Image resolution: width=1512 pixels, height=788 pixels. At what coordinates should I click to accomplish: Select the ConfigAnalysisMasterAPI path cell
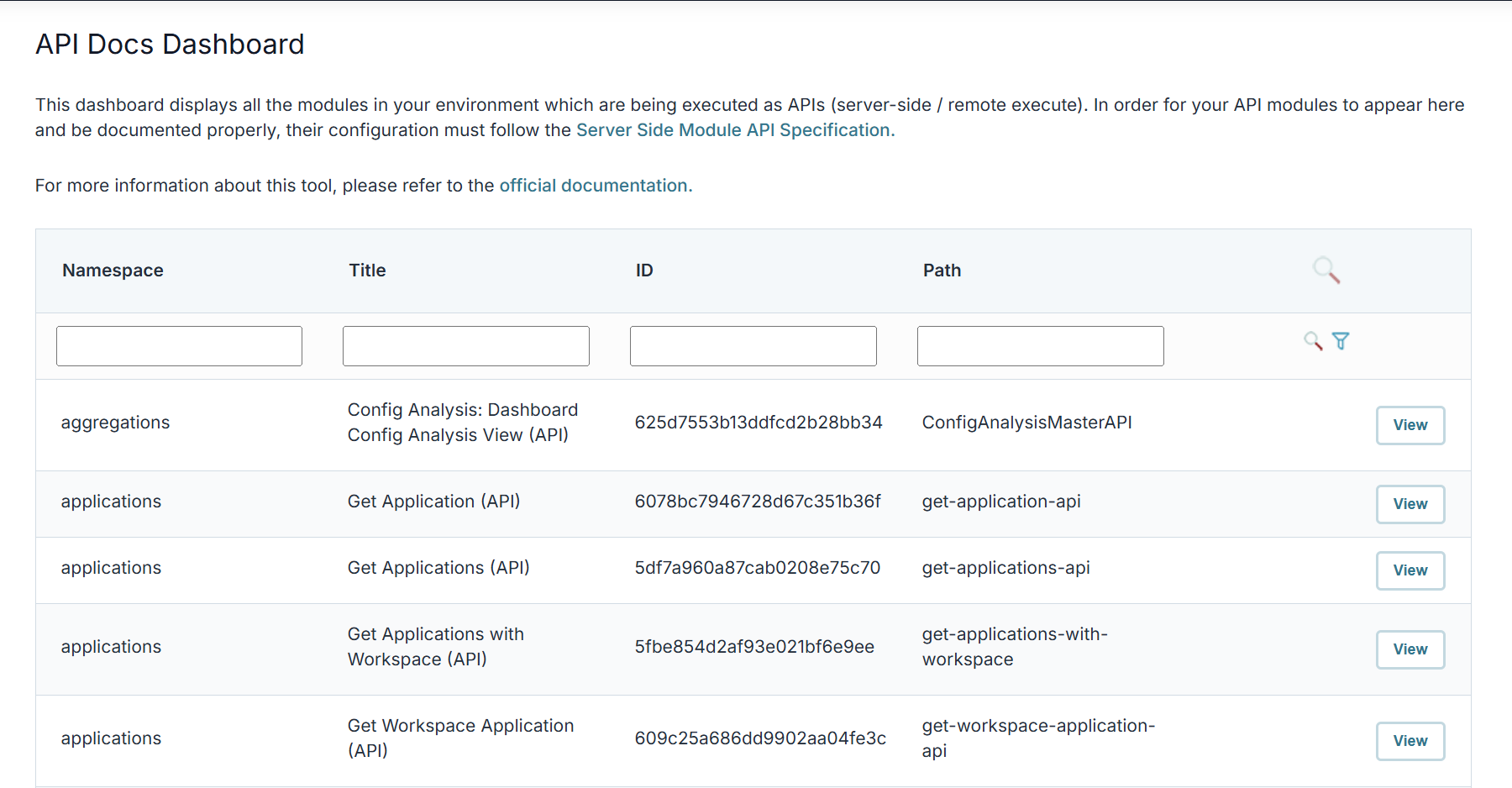(x=1027, y=423)
